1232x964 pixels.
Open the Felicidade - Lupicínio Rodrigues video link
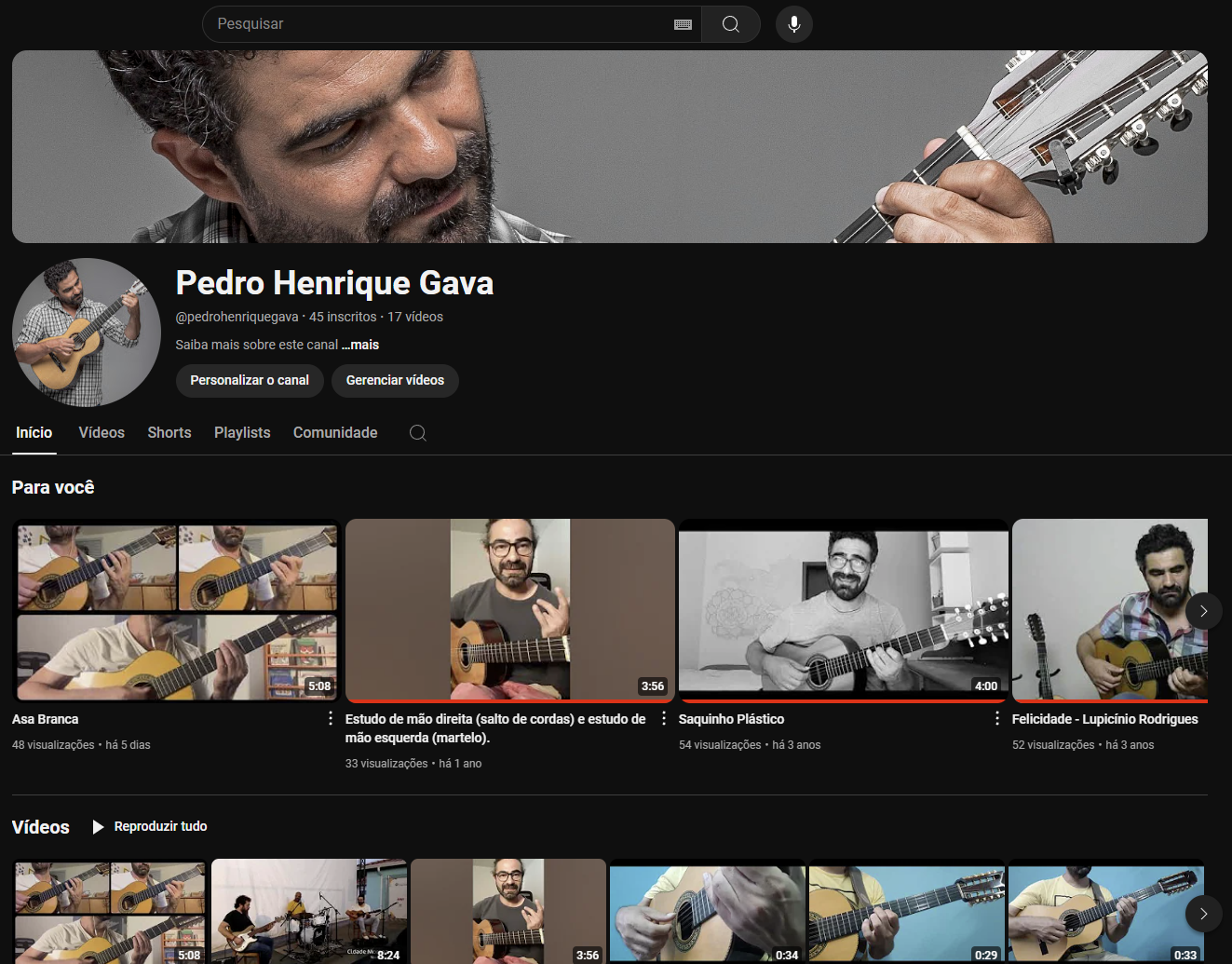pos(1104,718)
